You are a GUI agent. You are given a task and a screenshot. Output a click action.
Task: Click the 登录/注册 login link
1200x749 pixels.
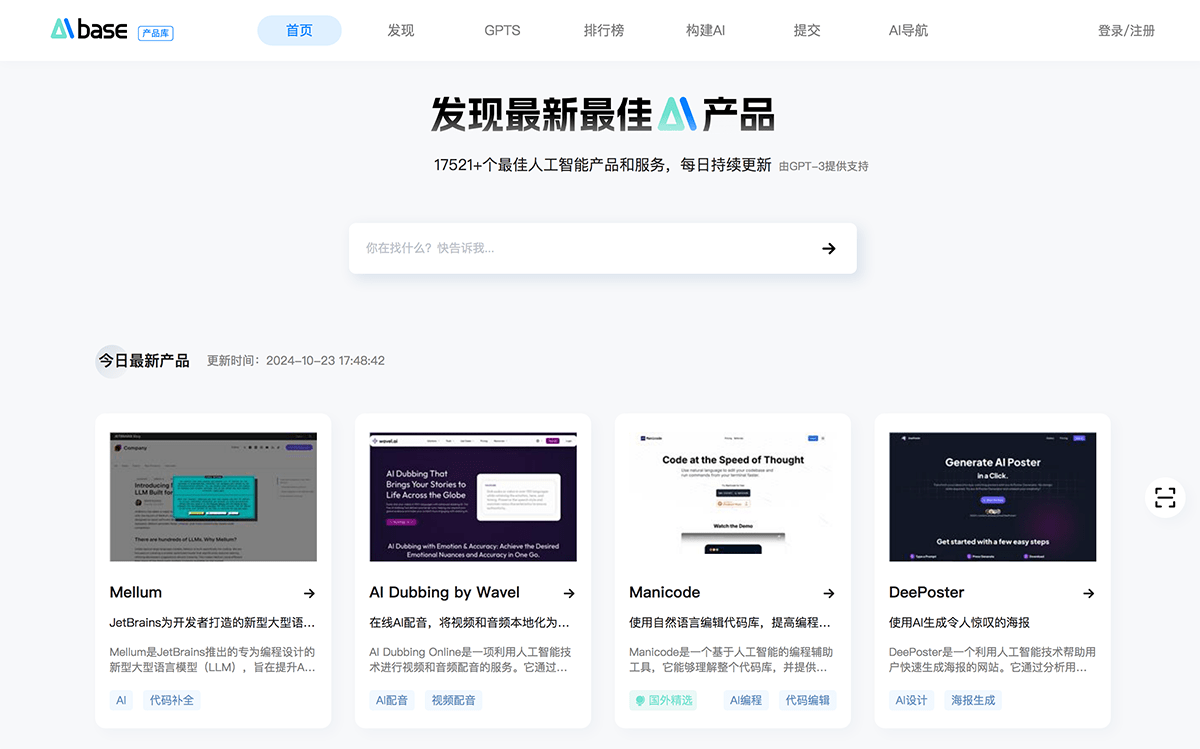coord(1126,30)
